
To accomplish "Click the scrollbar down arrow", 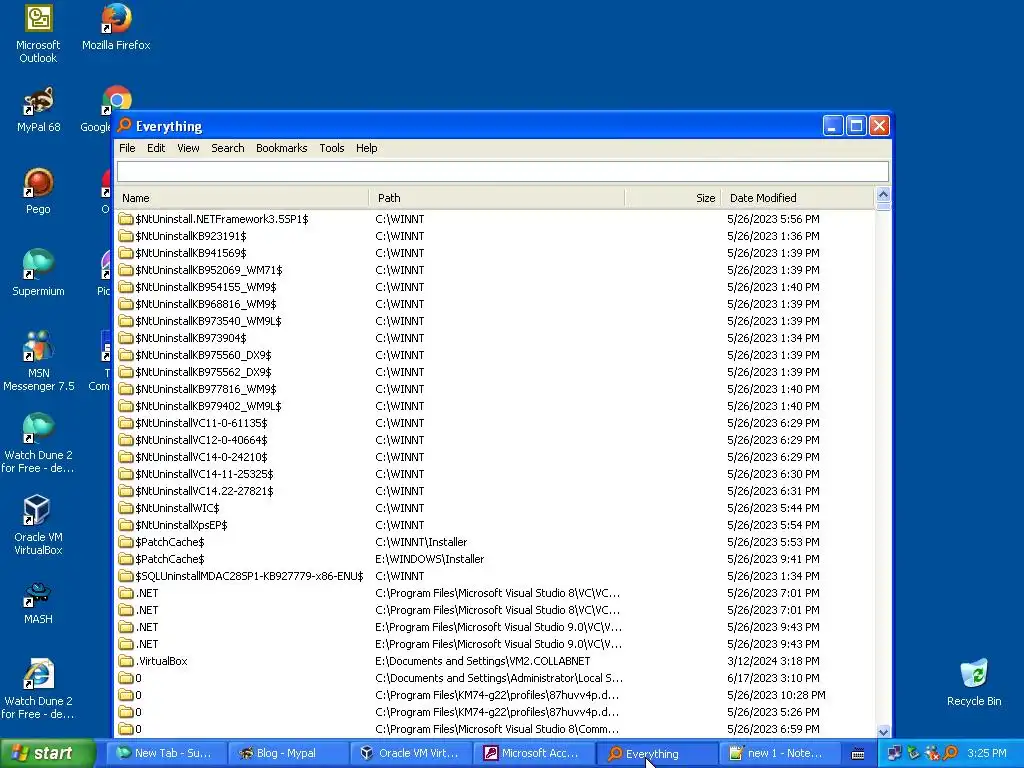I will [883, 731].
